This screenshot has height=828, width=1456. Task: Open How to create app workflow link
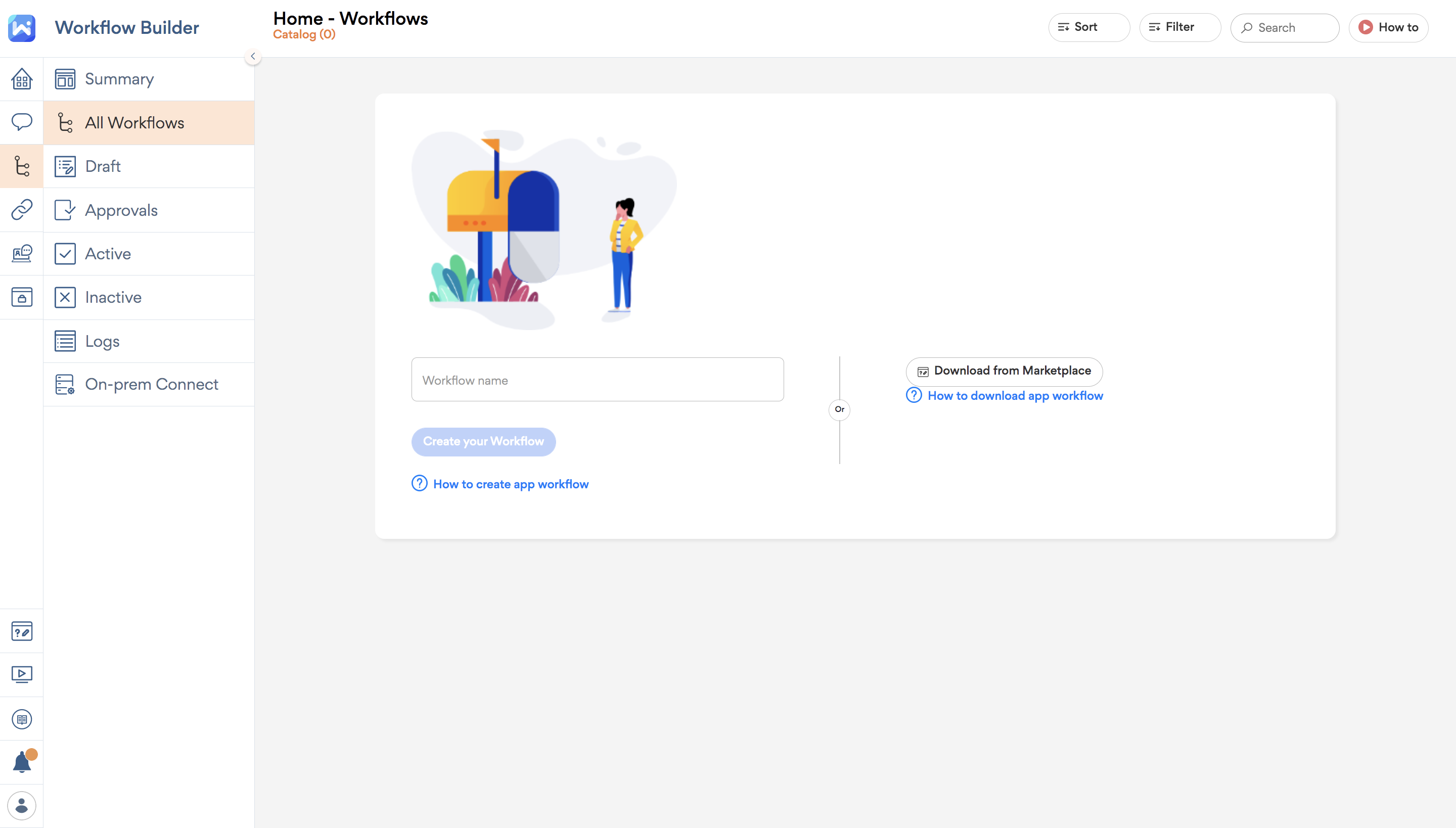pos(510,484)
